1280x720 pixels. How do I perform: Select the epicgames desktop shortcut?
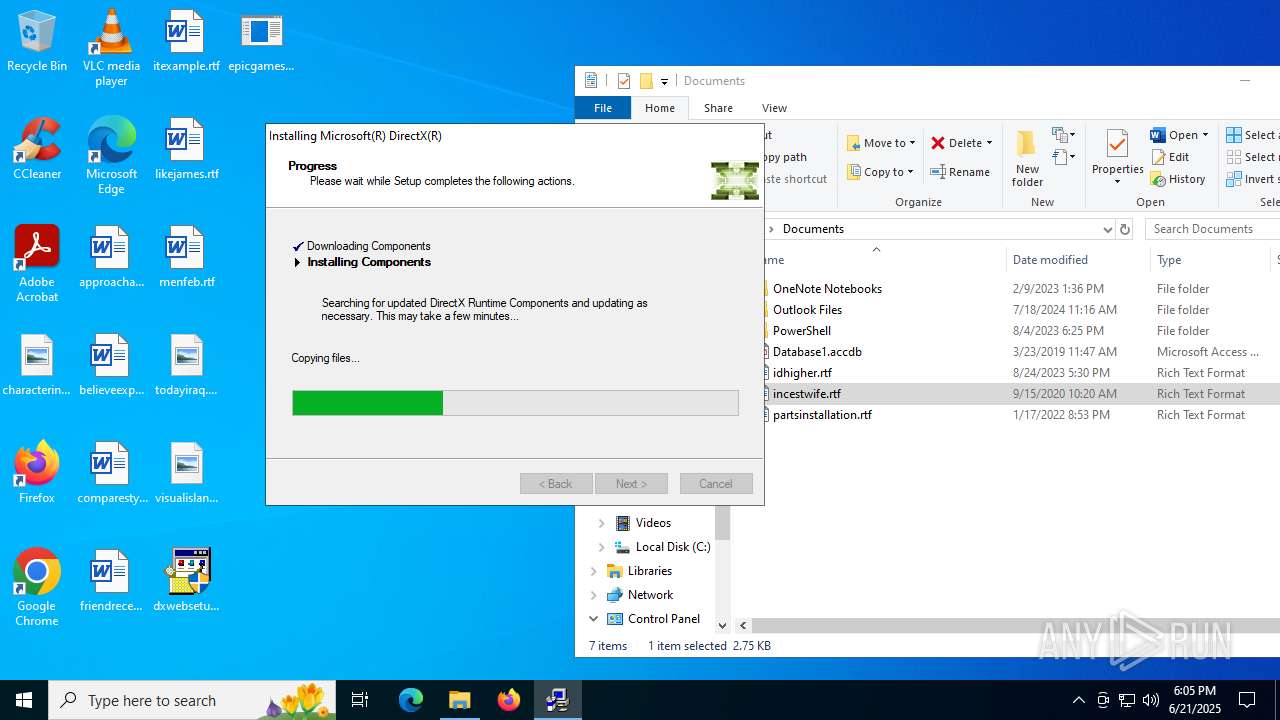click(261, 42)
